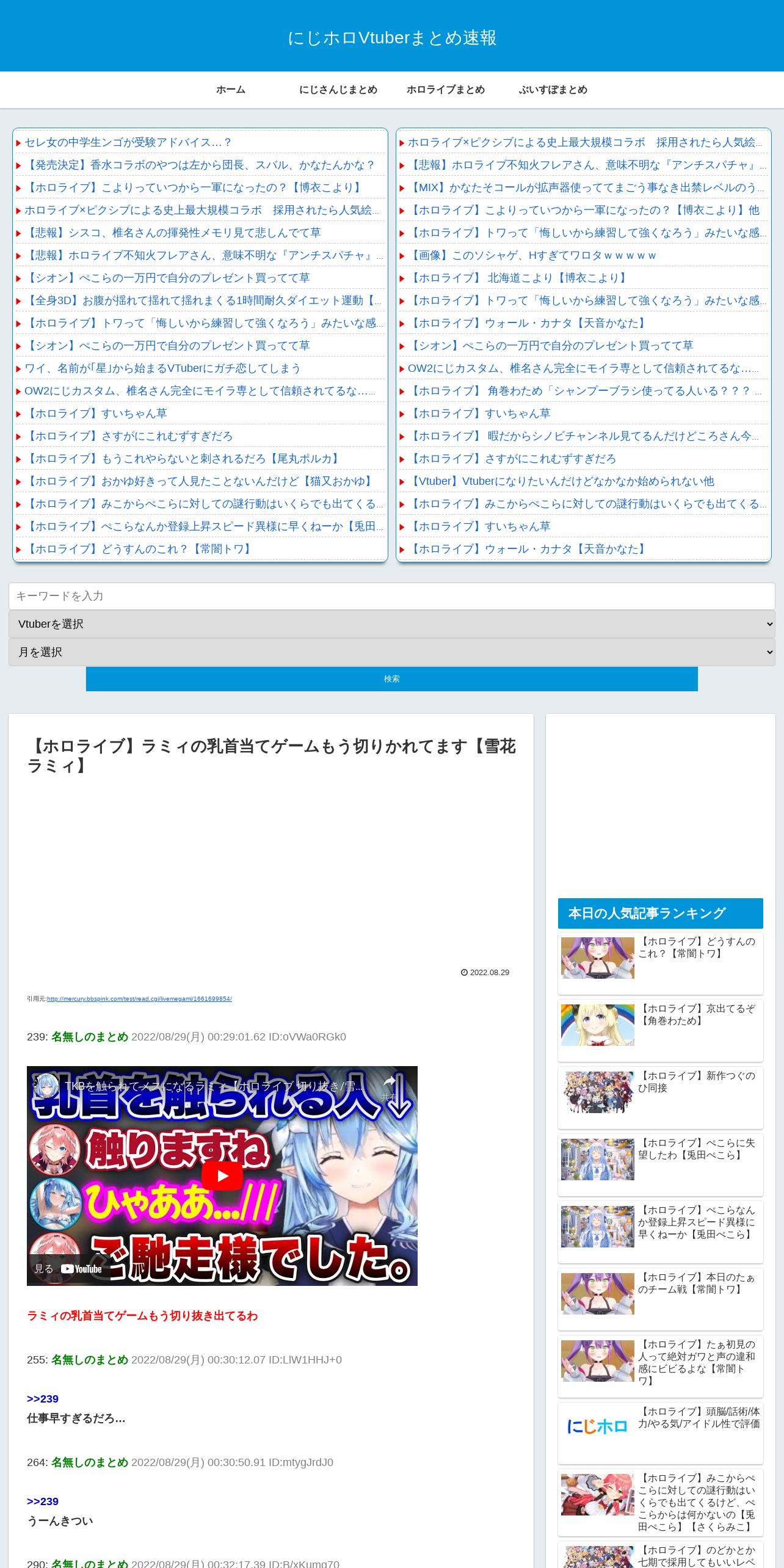Click thumbnail for '京出てるぞ【角巻わため】' ranking

pyautogui.click(x=598, y=1025)
